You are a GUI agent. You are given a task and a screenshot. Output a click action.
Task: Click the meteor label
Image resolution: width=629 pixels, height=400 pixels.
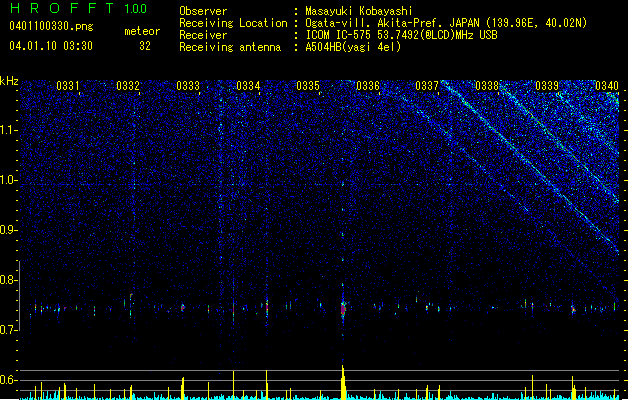pos(142,31)
